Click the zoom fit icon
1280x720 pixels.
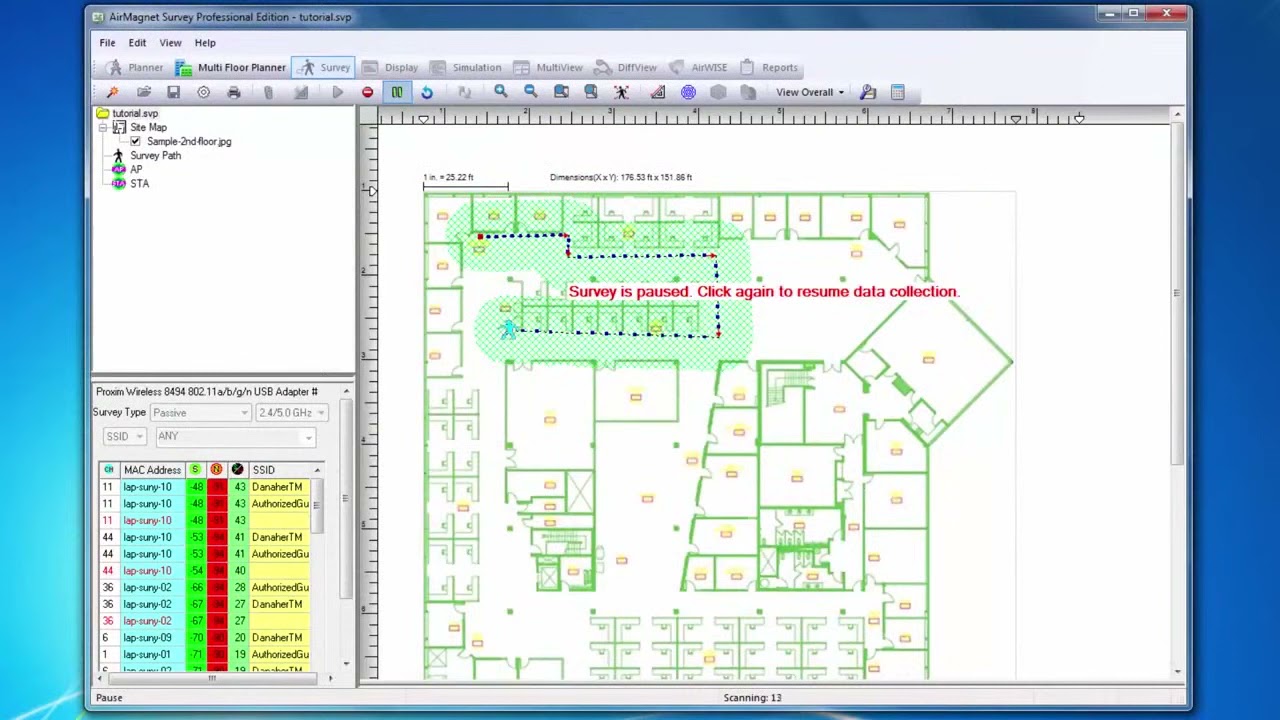click(590, 92)
